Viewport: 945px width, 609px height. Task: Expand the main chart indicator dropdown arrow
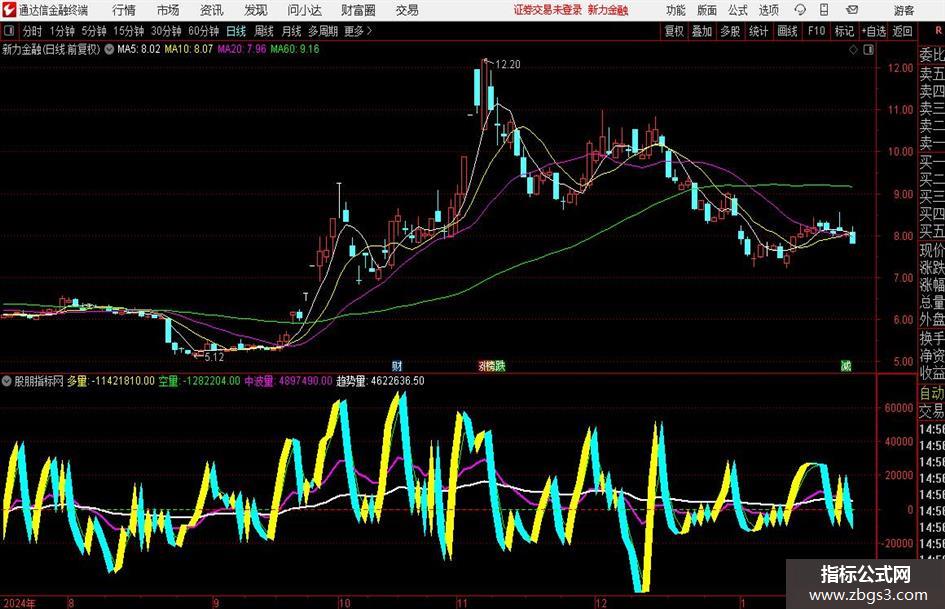tap(109, 49)
